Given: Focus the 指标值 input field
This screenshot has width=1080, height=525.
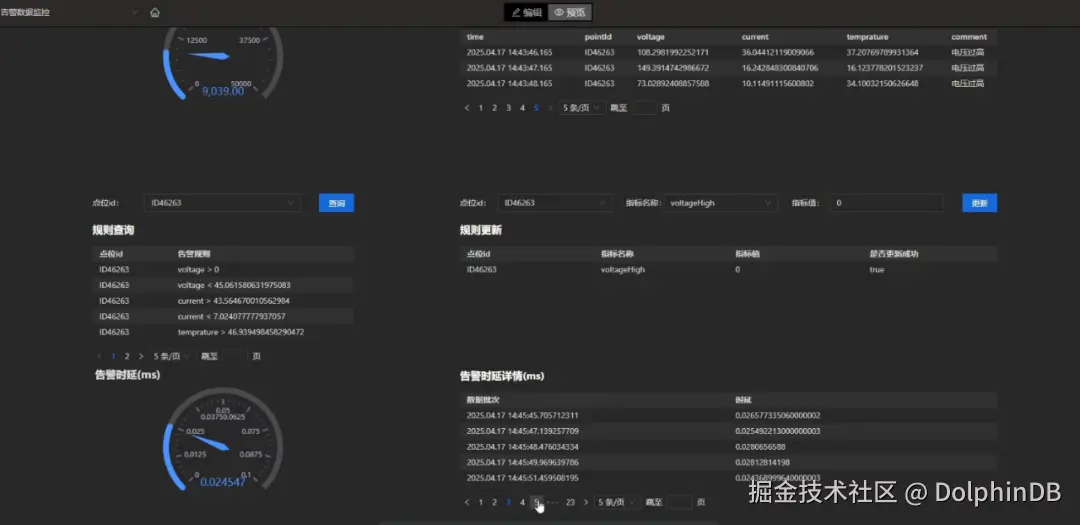Looking at the screenshot, I should tap(886, 203).
